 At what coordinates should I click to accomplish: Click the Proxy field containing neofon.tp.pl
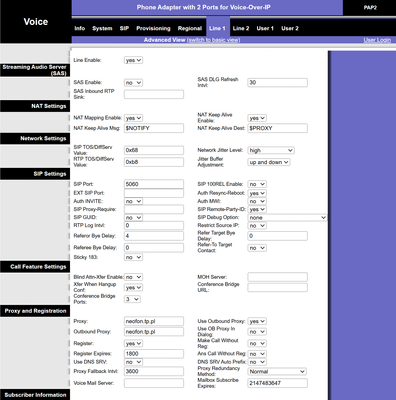[x=154, y=321]
